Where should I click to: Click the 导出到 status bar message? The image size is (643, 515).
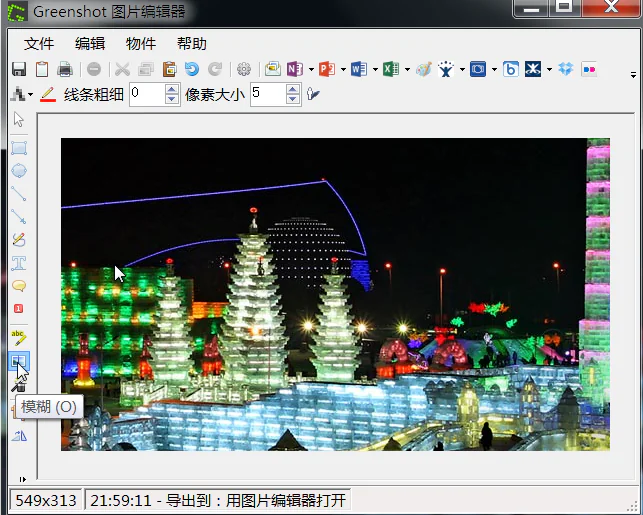coord(218,500)
